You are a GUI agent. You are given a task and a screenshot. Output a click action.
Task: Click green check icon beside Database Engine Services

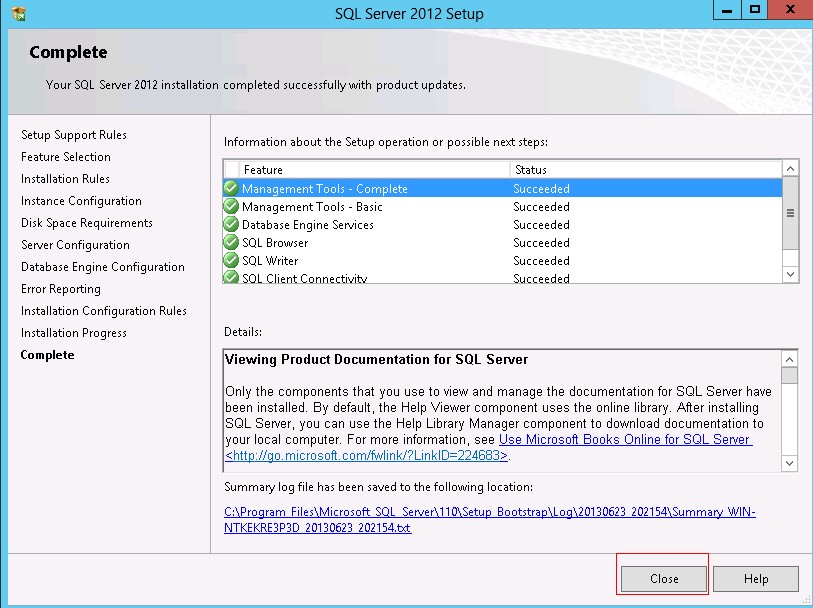coord(231,225)
